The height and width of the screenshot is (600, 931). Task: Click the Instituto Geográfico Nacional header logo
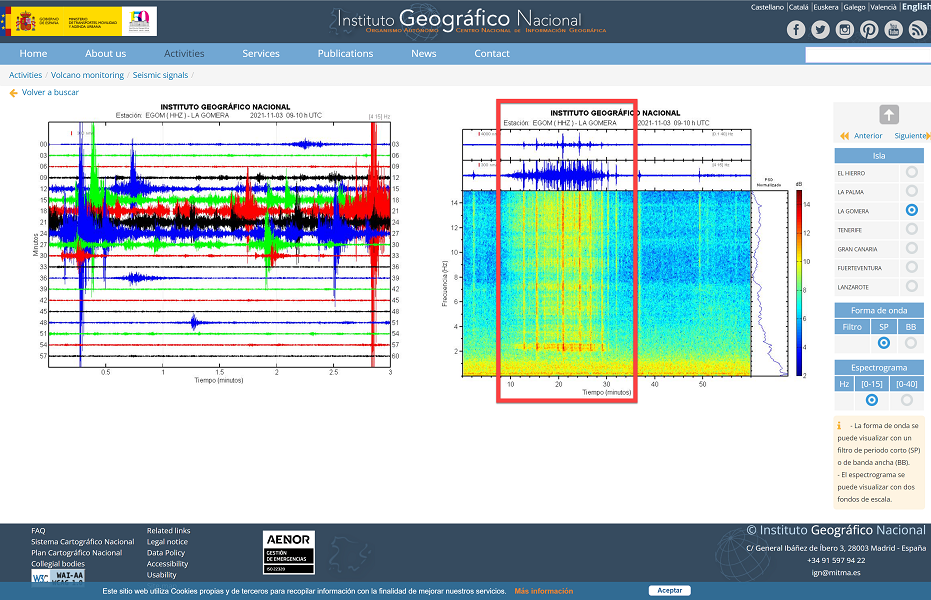coord(467,21)
